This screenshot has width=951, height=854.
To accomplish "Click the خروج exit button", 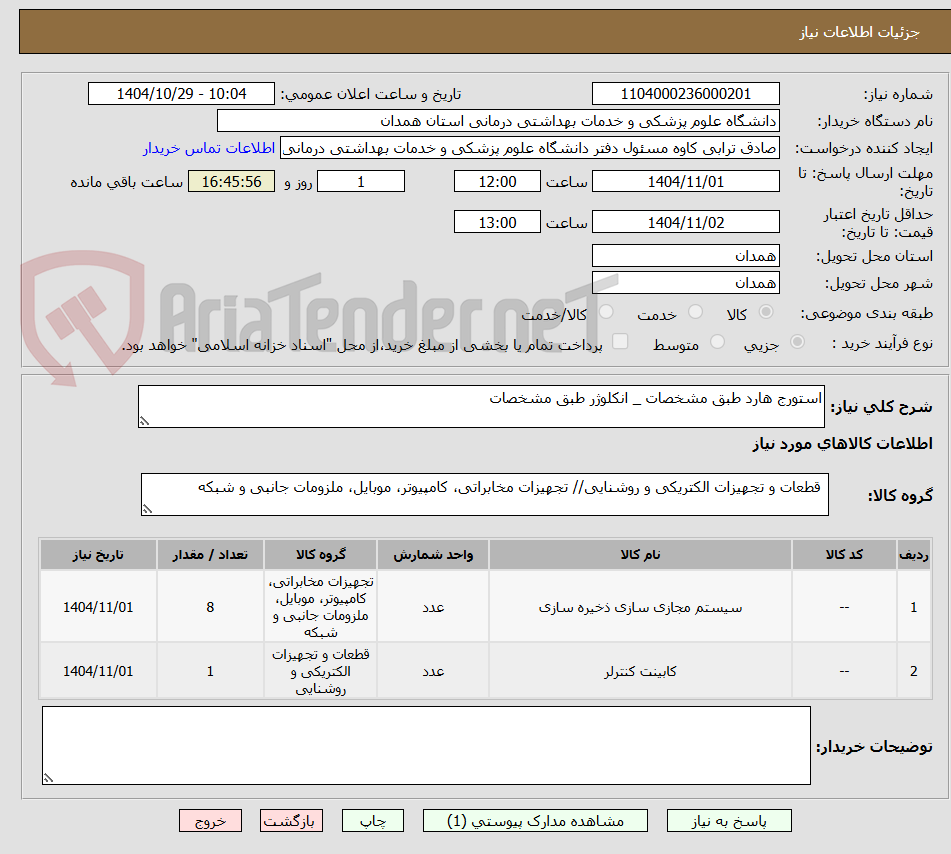I will (210, 820).
